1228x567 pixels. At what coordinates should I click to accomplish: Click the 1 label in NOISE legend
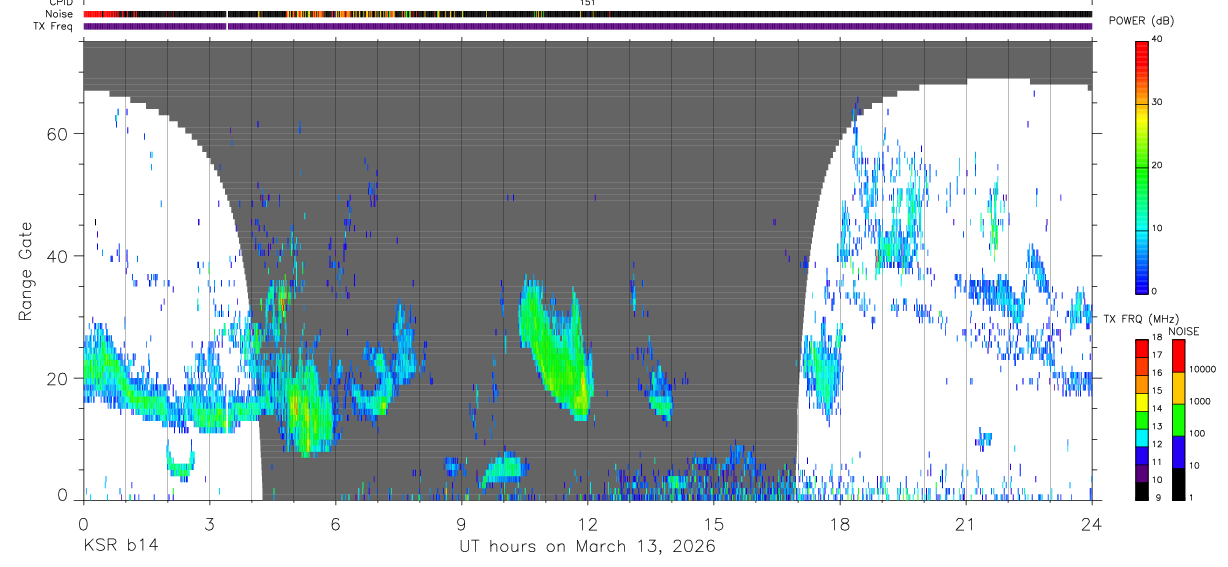(1191, 497)
